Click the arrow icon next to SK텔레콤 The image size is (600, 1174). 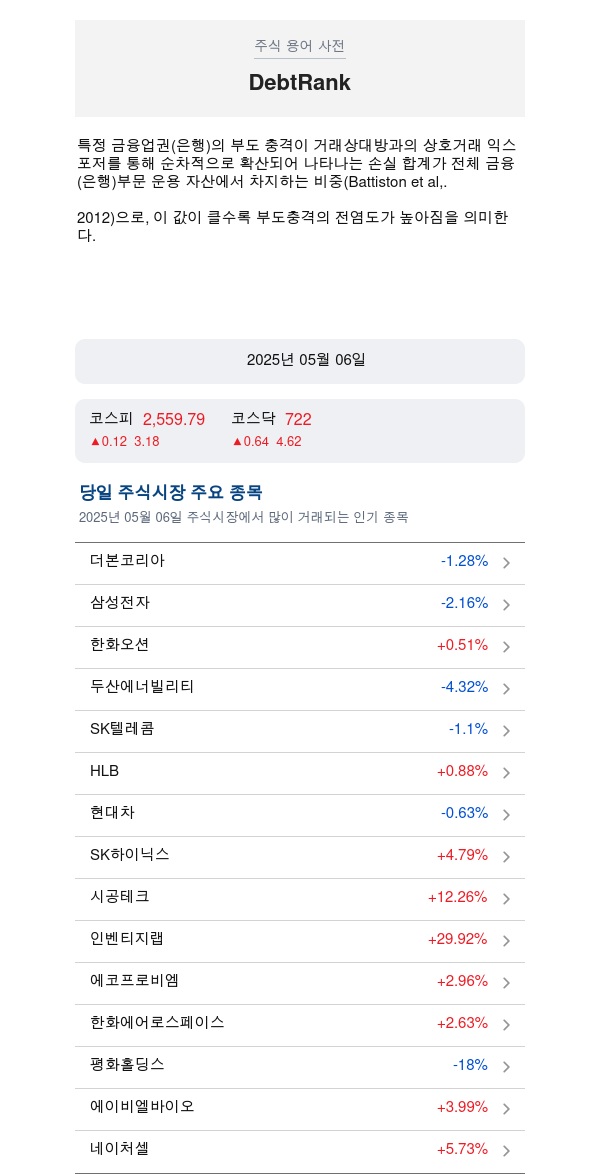tap(506, 731)
